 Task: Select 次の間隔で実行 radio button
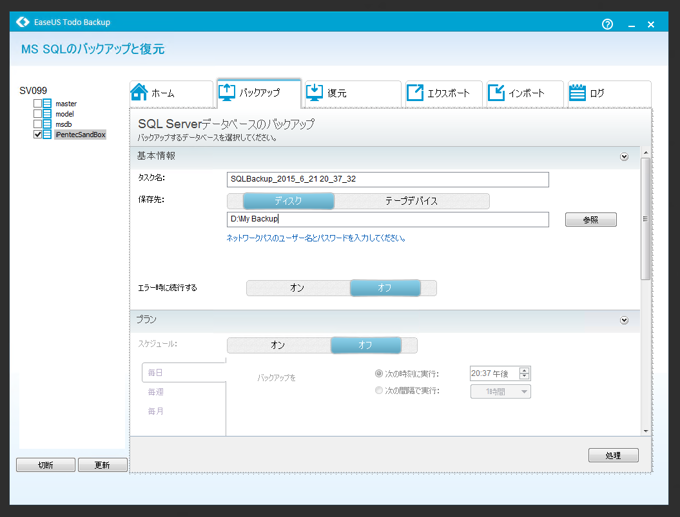coord(379,390)
